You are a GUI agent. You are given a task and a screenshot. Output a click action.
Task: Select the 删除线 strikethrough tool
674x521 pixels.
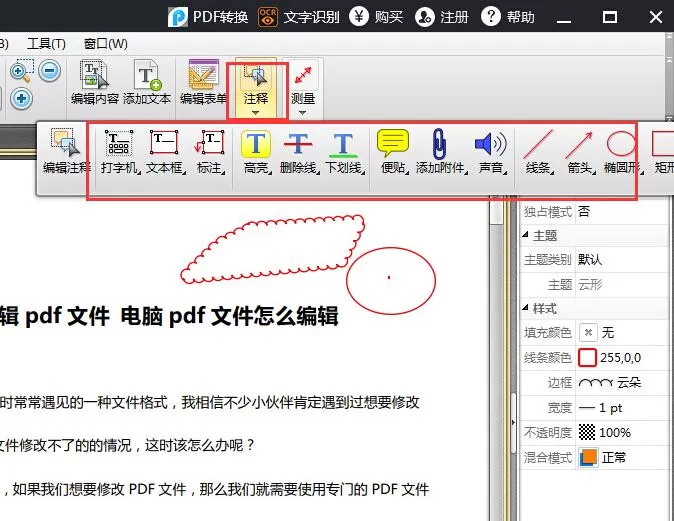299,152
